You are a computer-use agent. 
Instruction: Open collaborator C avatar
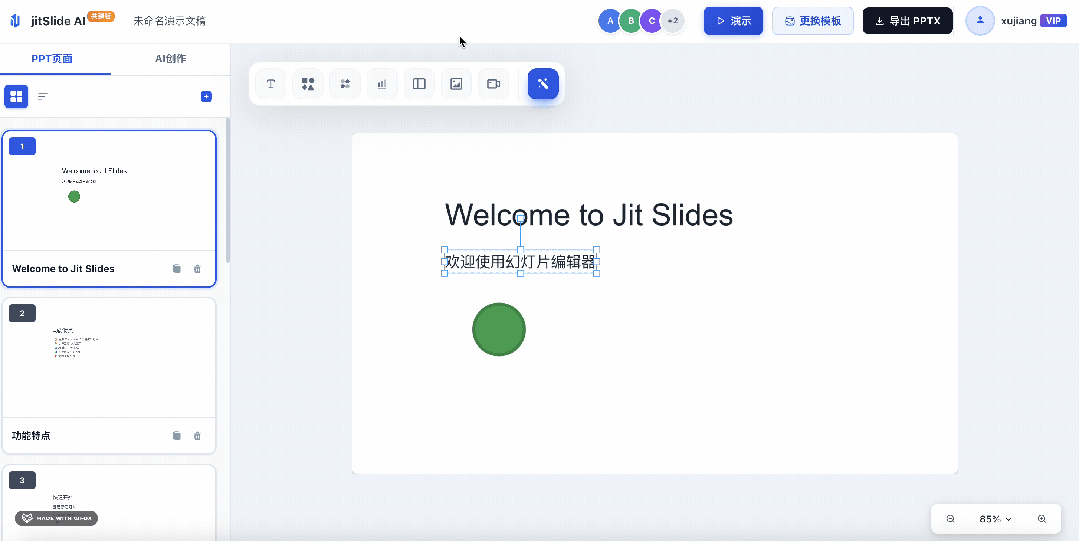[x=652, y=21]
